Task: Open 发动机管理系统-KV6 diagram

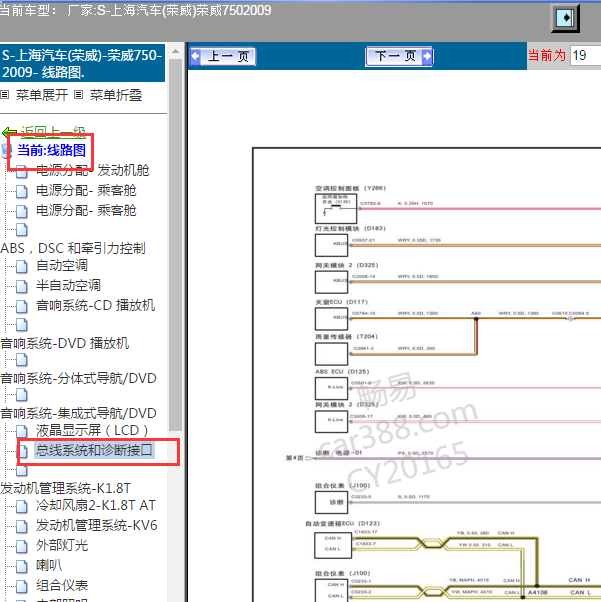Action: (x=96, y=525)
